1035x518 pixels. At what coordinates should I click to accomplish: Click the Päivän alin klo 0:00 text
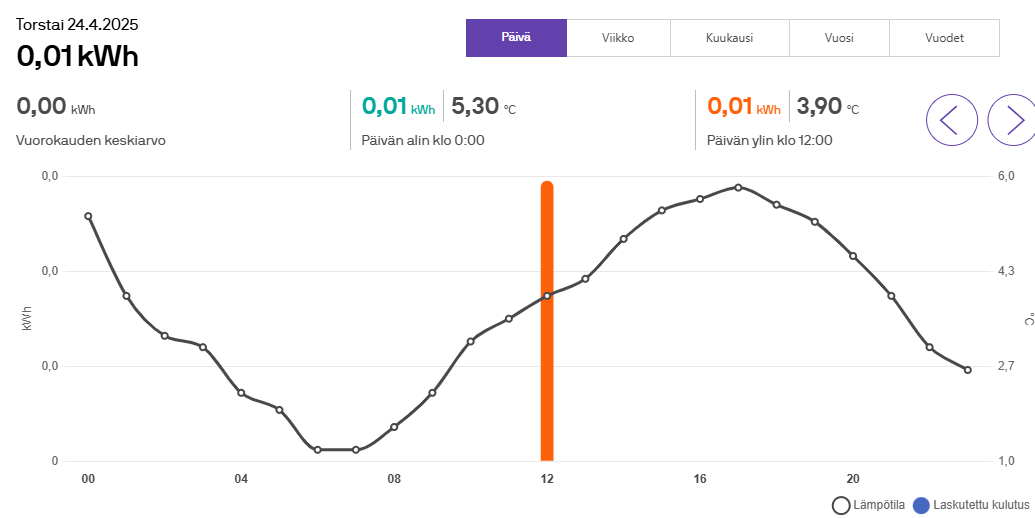pos(423,140)
